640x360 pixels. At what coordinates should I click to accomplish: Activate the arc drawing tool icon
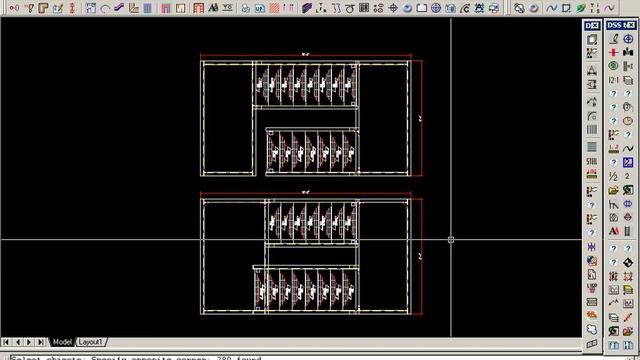tap(105, 8)
